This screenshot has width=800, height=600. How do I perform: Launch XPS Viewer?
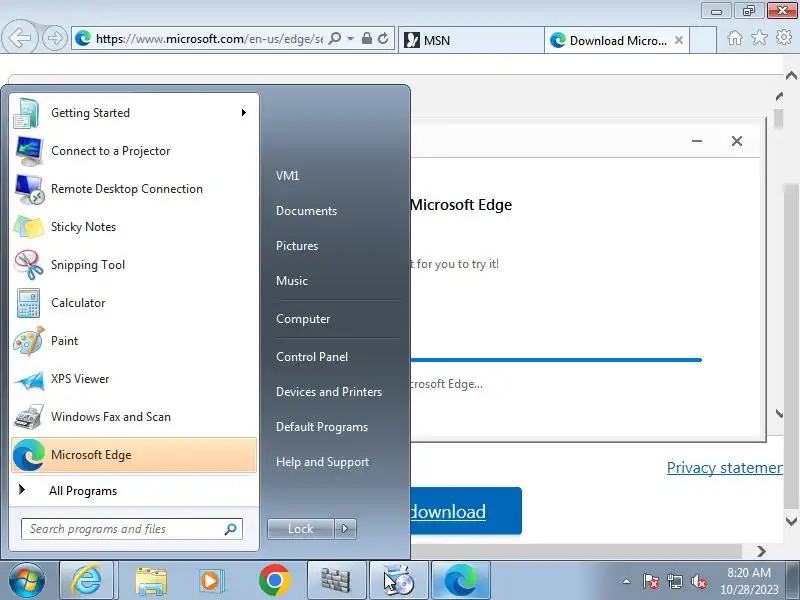pyautogui.click(x=133, y=379)
